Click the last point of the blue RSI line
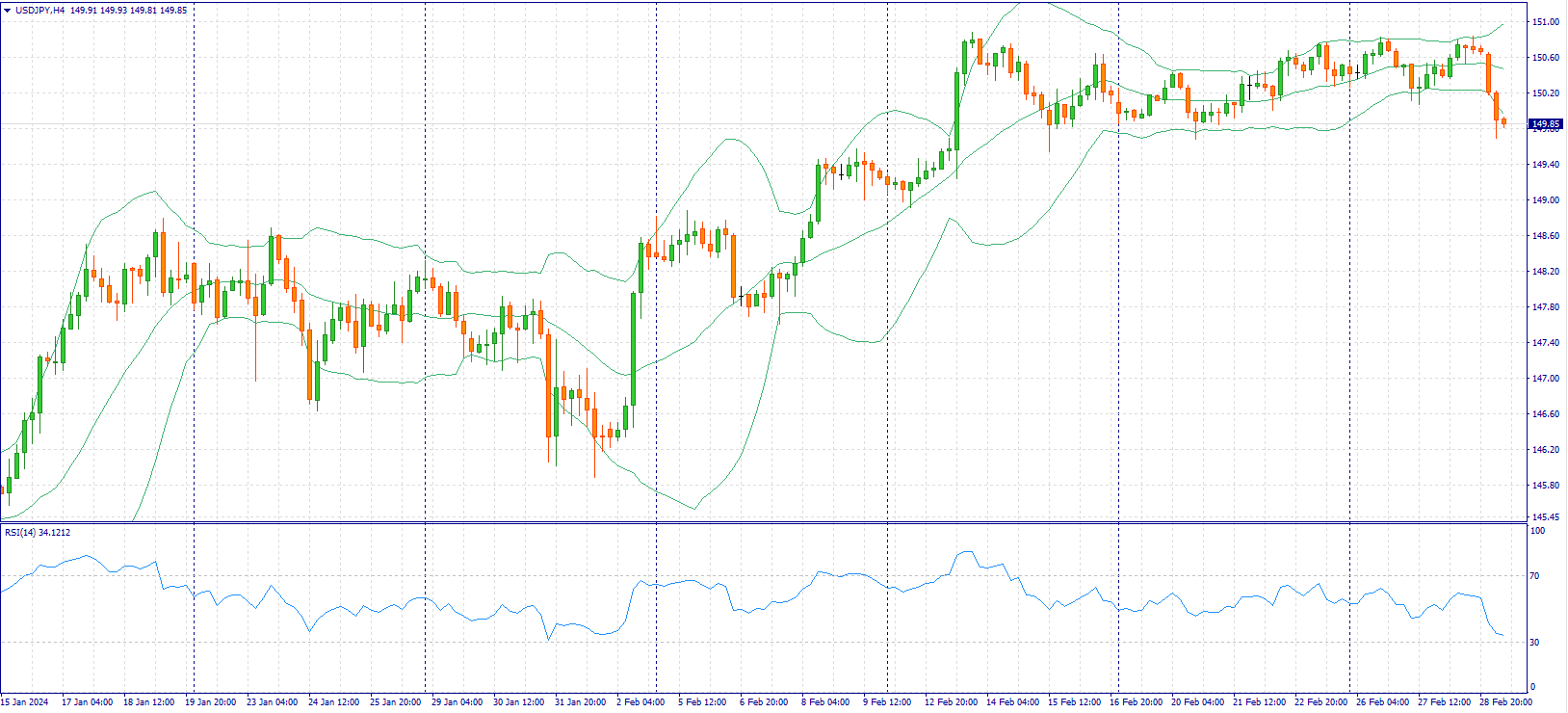1568x713 pixels. pyautogui.click(x=1503, y=635)
